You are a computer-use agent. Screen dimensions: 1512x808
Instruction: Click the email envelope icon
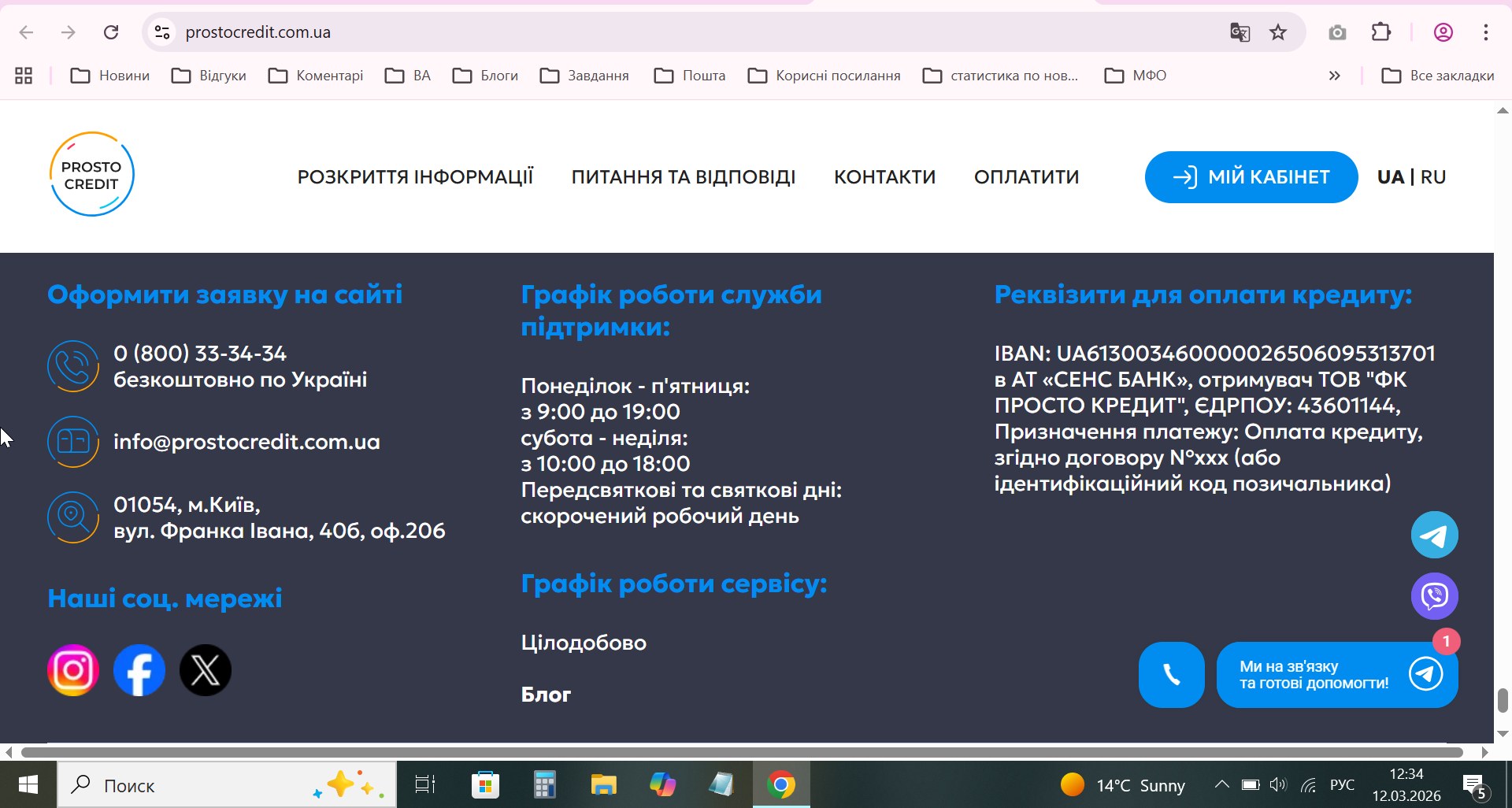coord(73,442)
